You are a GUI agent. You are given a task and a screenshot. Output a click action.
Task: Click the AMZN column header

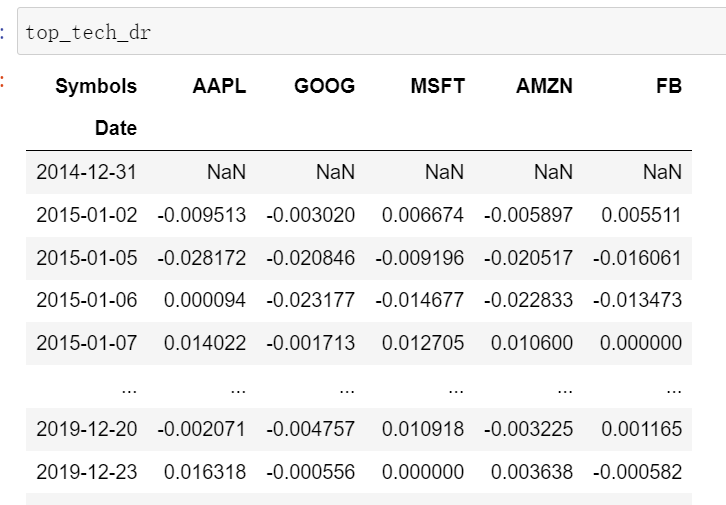[x=544, y=86]
